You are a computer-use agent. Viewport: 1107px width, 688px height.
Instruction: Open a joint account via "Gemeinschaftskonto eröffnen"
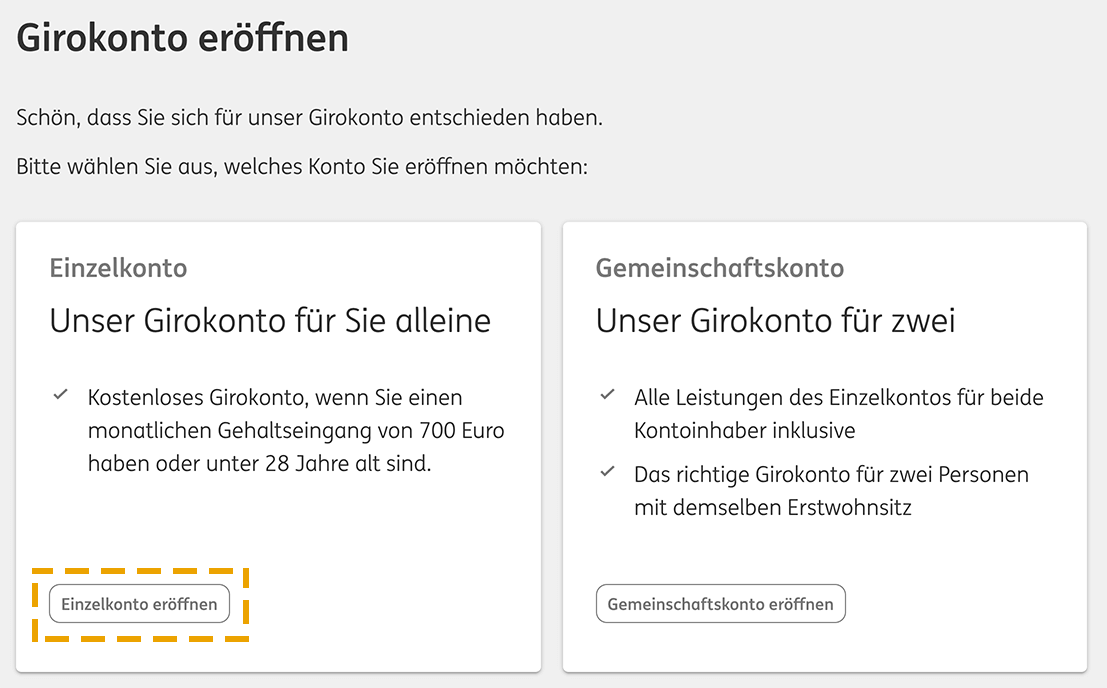click(x=720, y=604)
